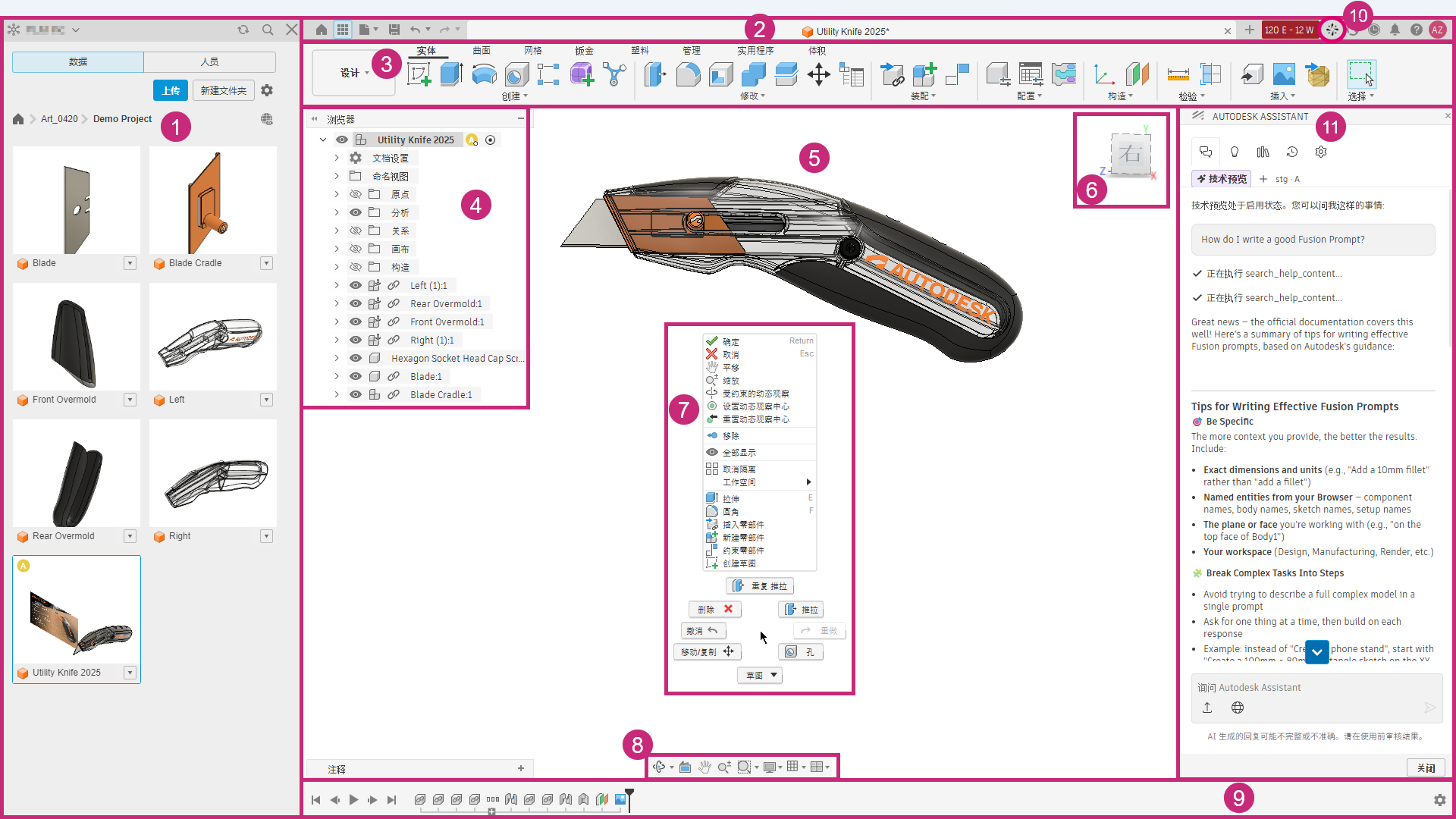Switch to the 钣金 ribbon tab

tap(584, 50)
